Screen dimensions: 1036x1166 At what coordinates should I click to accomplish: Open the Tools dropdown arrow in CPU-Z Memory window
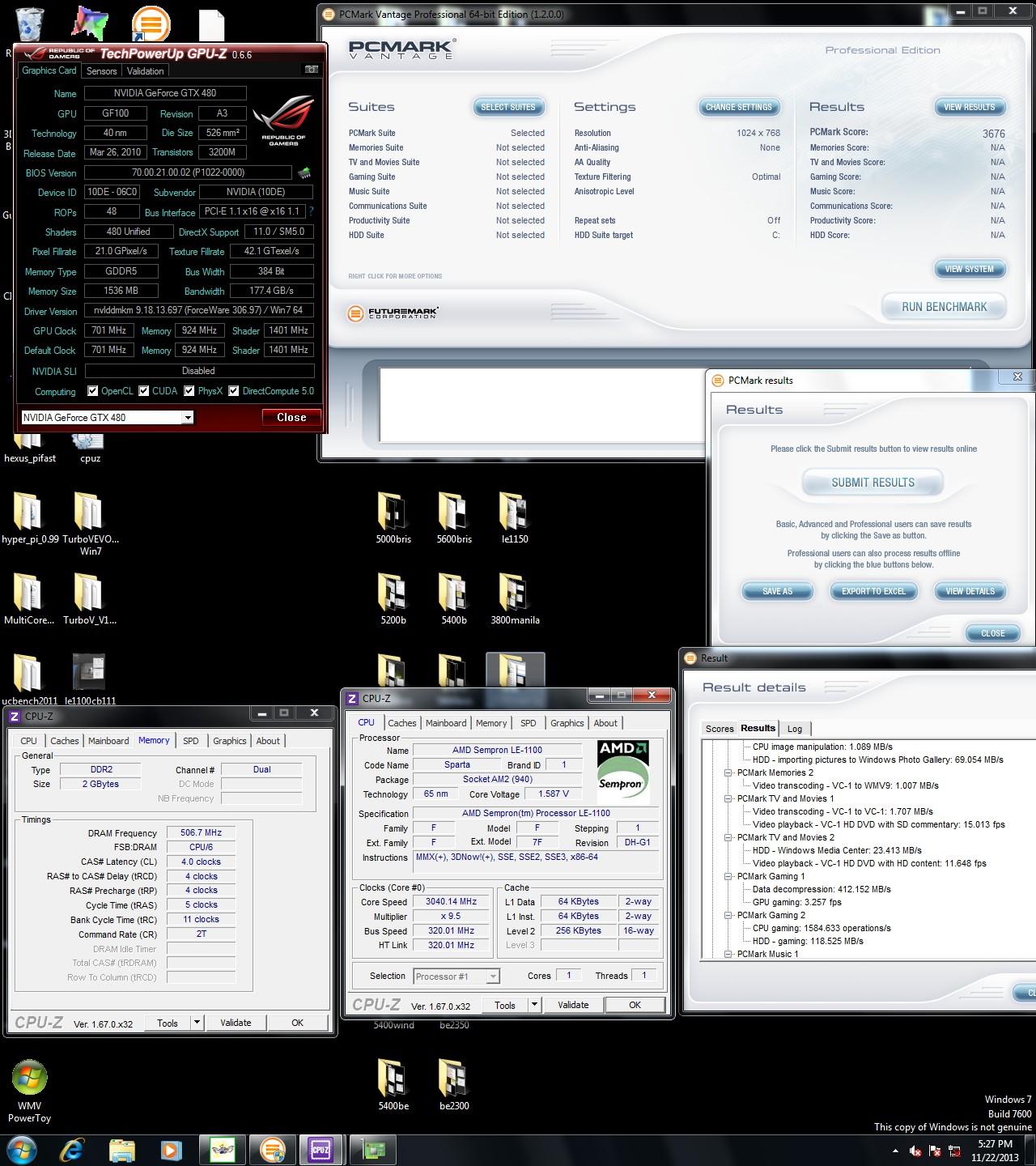(x=197, y=1023)
